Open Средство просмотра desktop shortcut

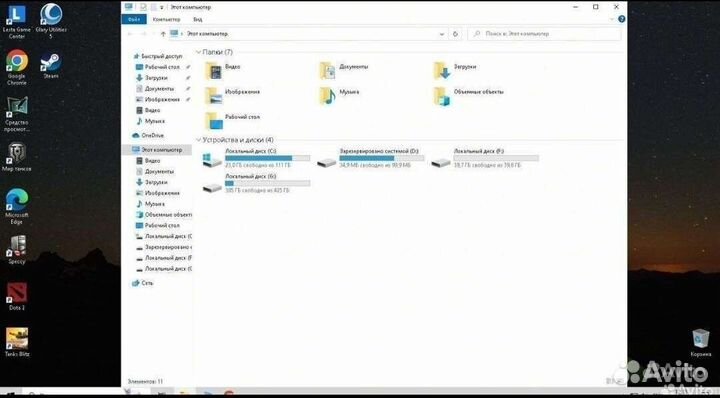coord(17,114)
